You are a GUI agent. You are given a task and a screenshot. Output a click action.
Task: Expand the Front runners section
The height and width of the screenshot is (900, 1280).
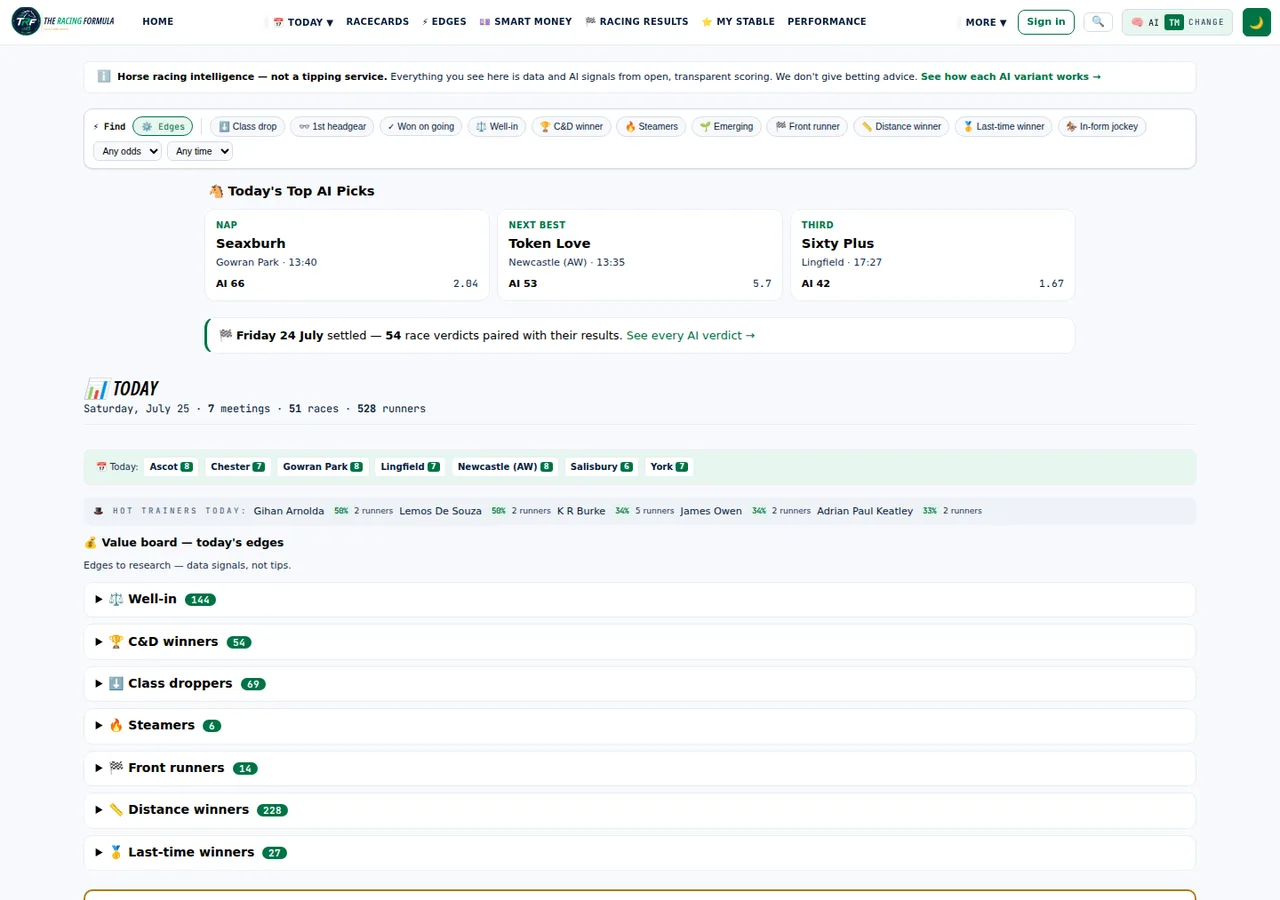click(x=640, y=768)
